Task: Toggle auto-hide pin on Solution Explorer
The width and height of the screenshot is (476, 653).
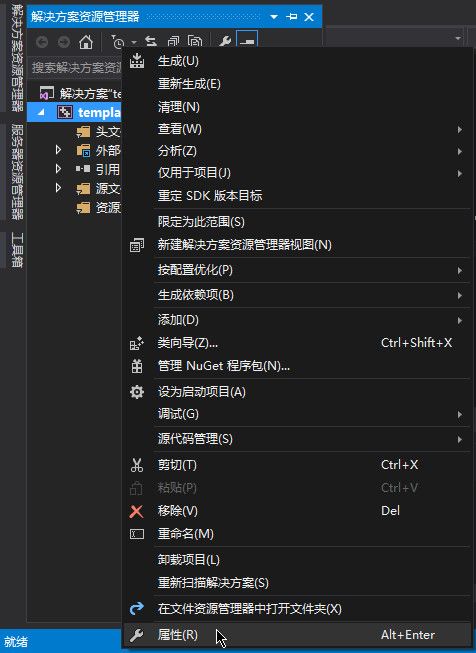Action: pos(292,17)
